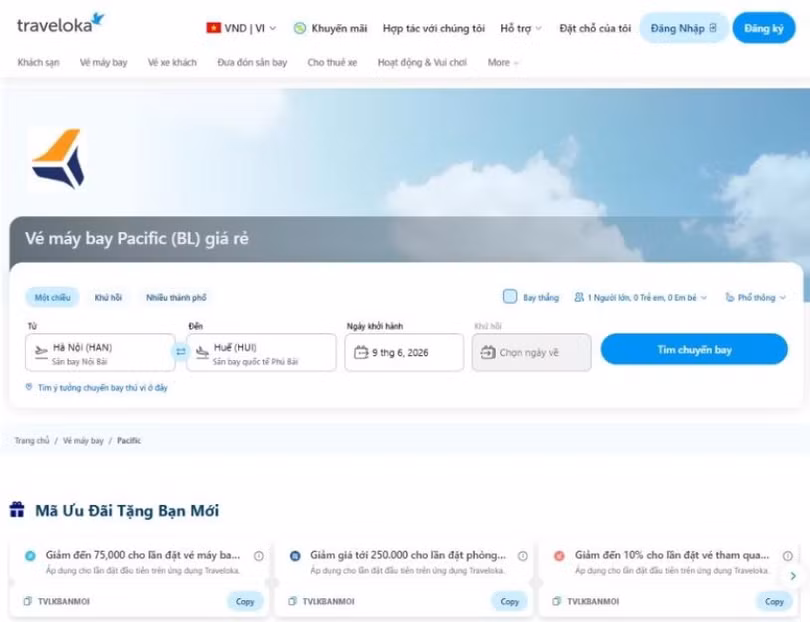Click Đăng Nhập login button
This screenshot has width=810, height=622.
pos(683,28)
